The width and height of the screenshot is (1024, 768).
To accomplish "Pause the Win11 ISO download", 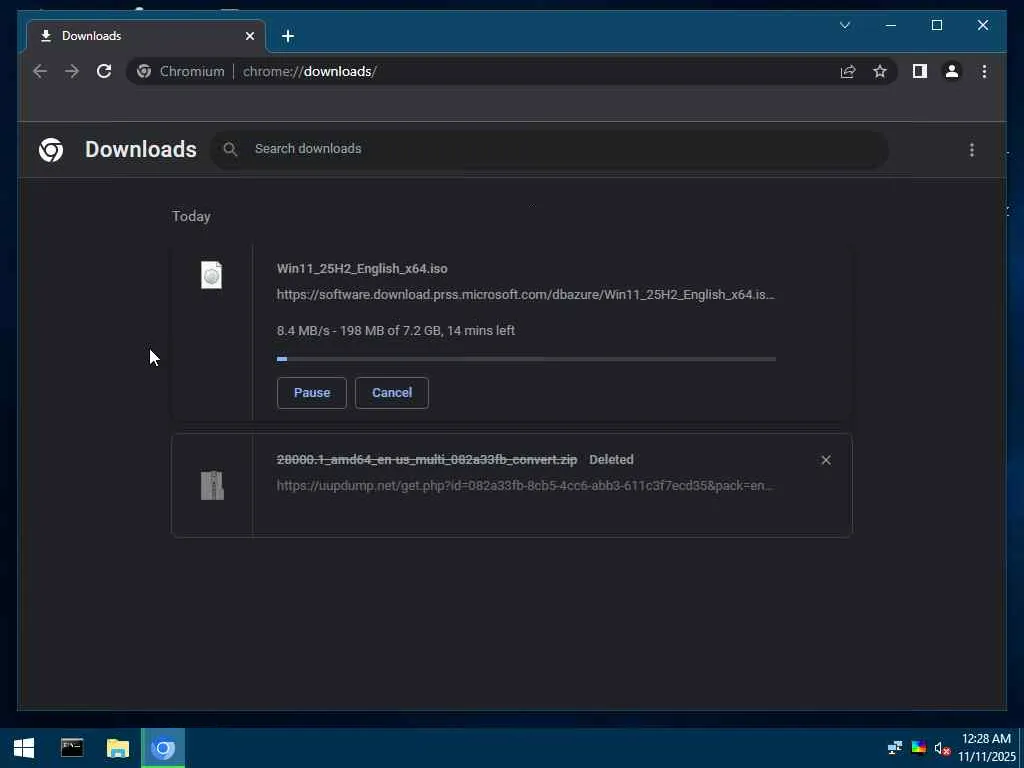I will tap(312, 392).
